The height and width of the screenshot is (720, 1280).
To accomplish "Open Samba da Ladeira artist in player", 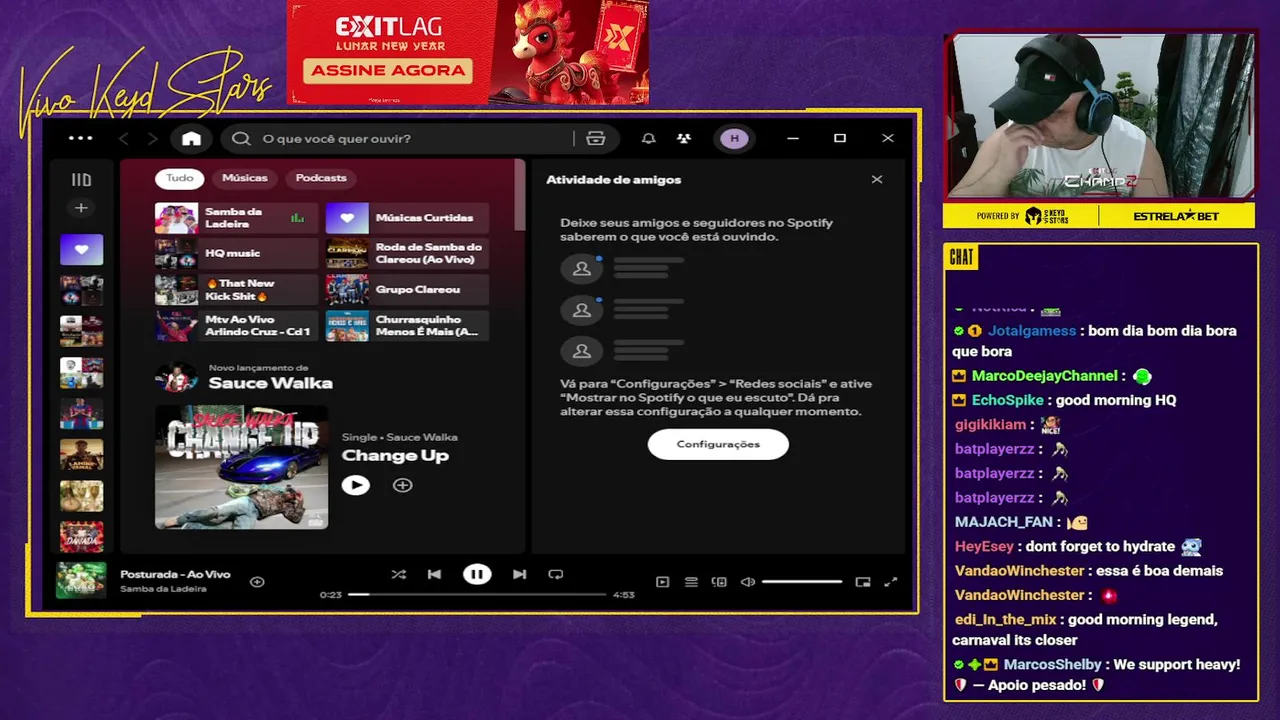I will coord(163,589).
